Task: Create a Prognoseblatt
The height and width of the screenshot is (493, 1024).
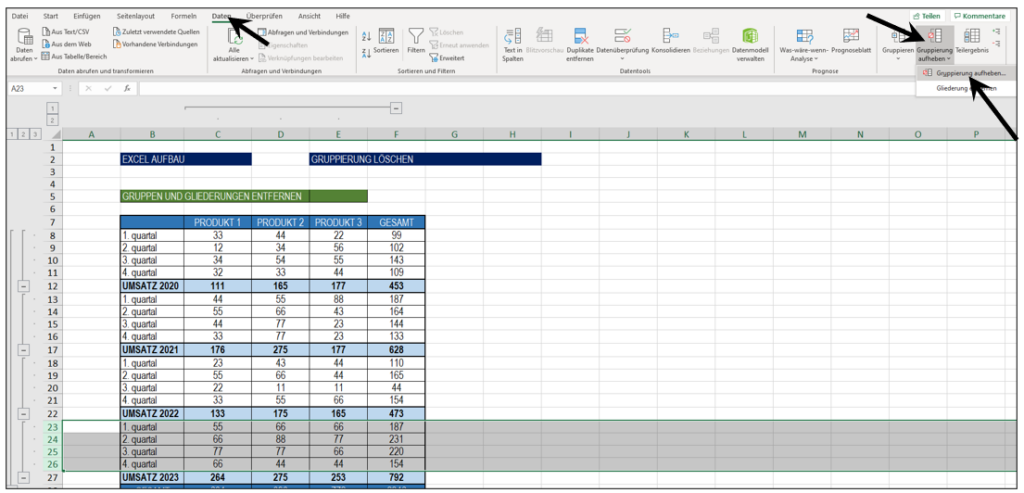Action: (x=851, y=40)
